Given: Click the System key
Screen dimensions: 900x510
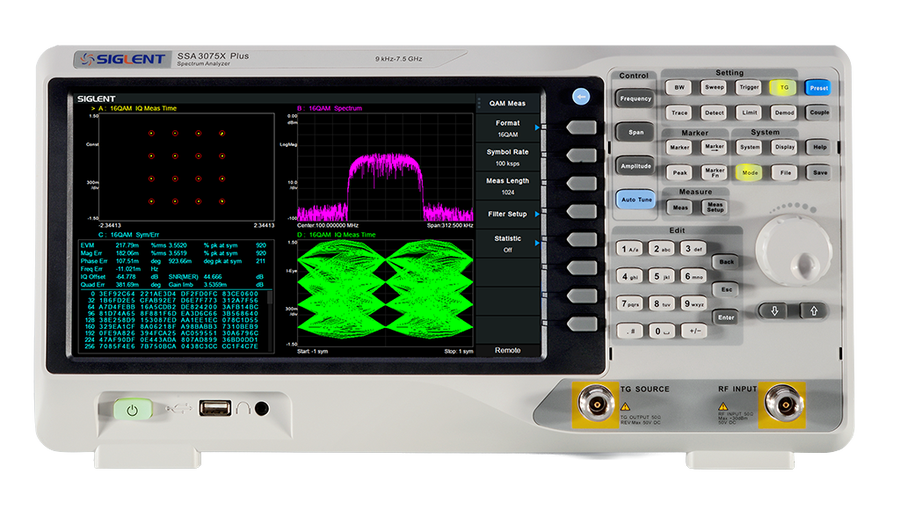Looking at the screenshot, I should 749,147.
